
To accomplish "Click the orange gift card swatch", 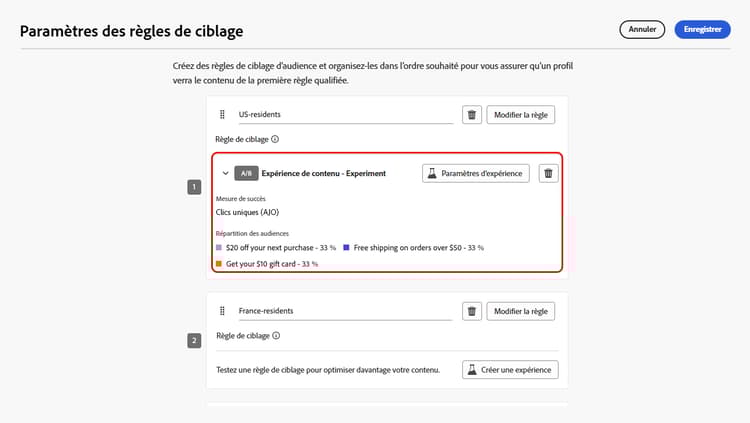I will tap(219, 264).
